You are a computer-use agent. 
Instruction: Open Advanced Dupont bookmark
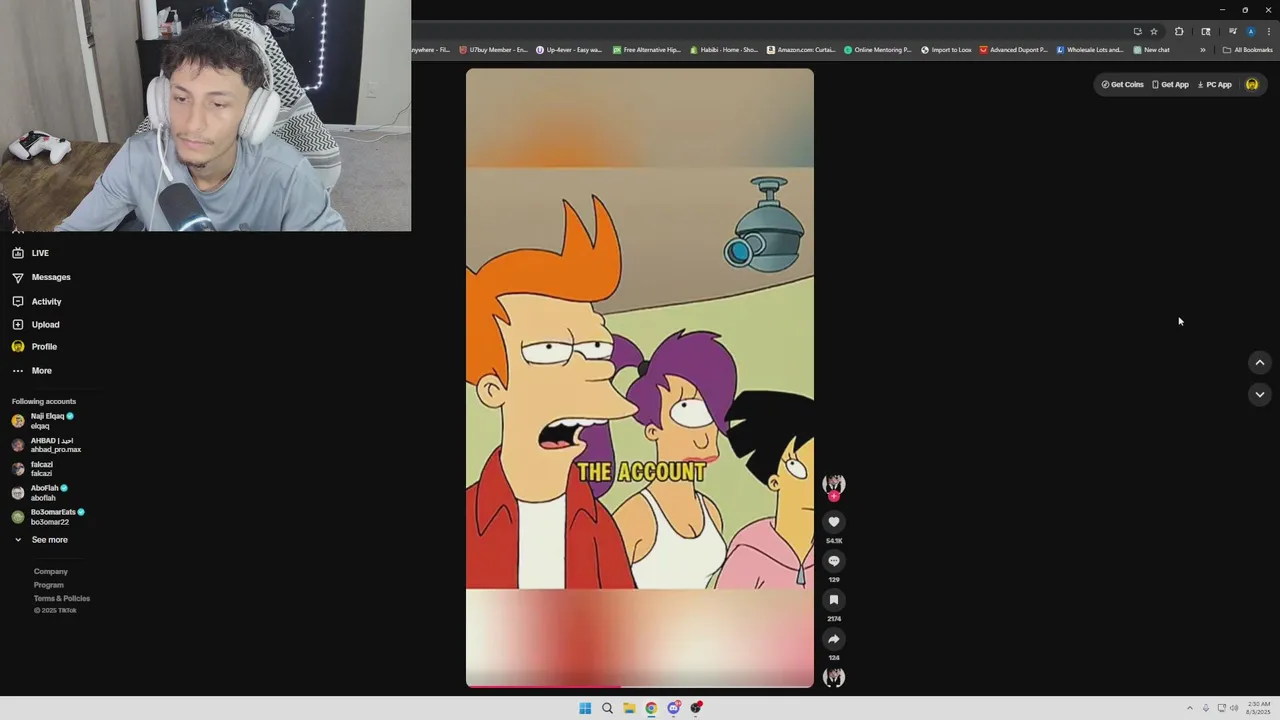tap(1014, 50)
